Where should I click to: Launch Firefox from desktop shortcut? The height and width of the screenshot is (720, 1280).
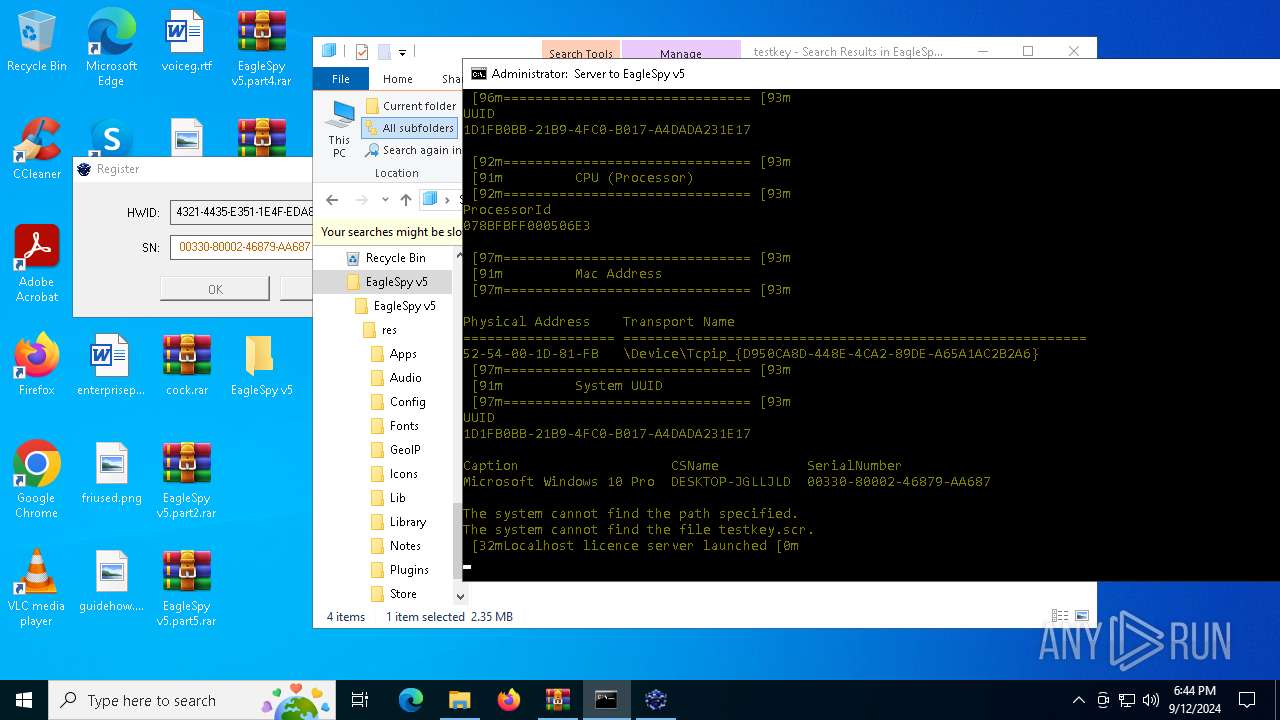37,365
